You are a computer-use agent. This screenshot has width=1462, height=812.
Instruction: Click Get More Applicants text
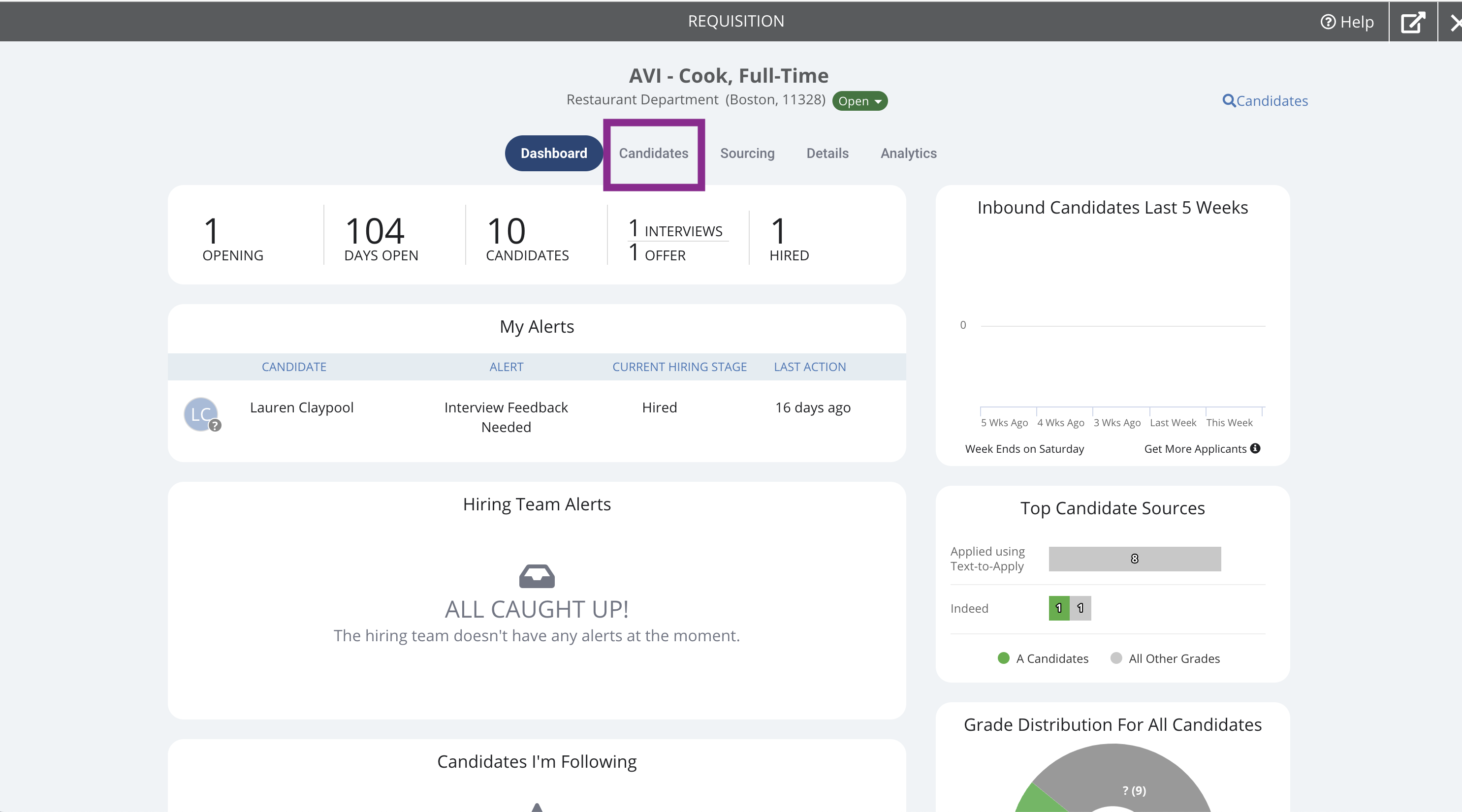[x=1195, y=449]
